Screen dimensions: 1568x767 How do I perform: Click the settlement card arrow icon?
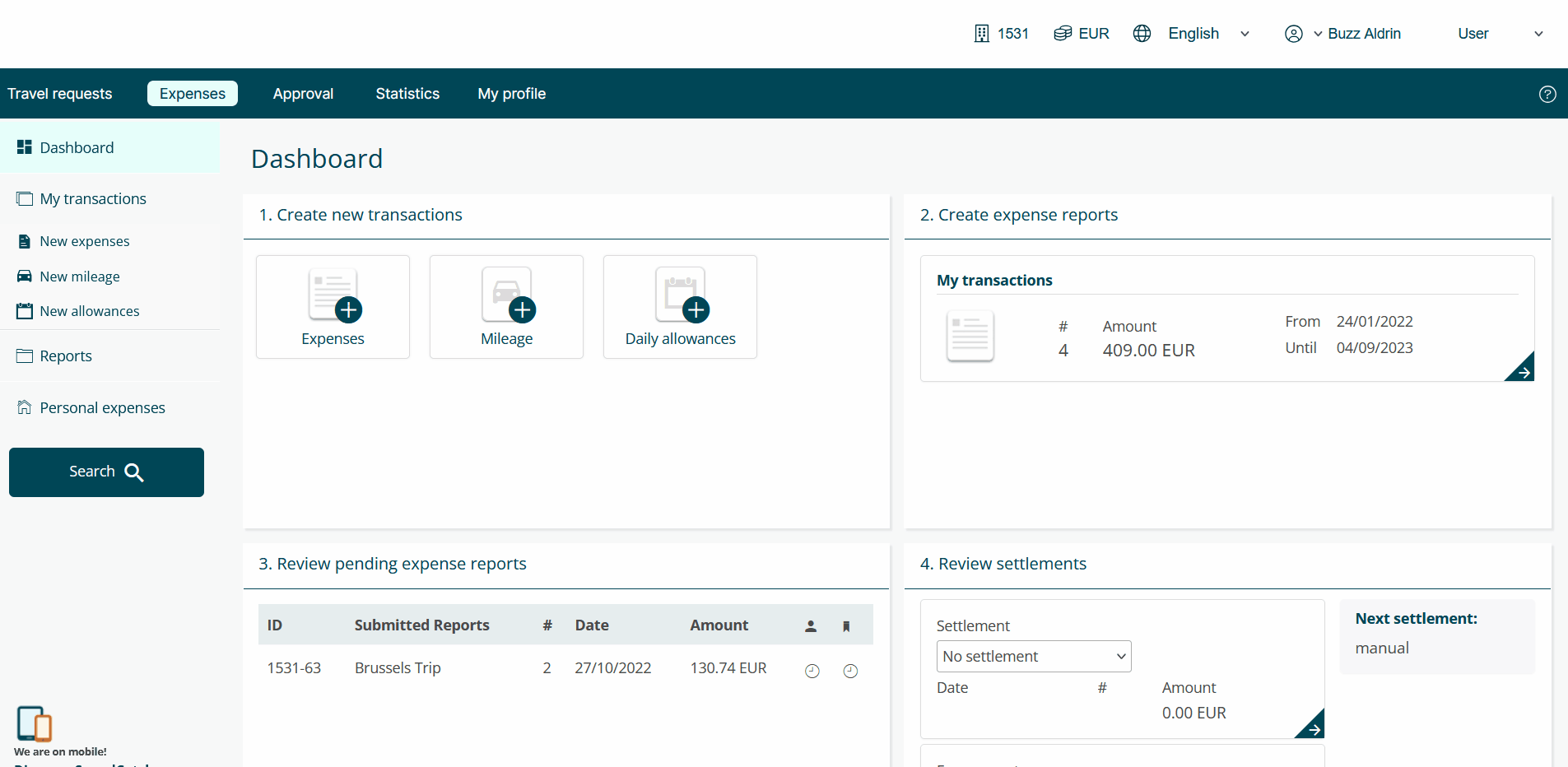(1312, 727)
